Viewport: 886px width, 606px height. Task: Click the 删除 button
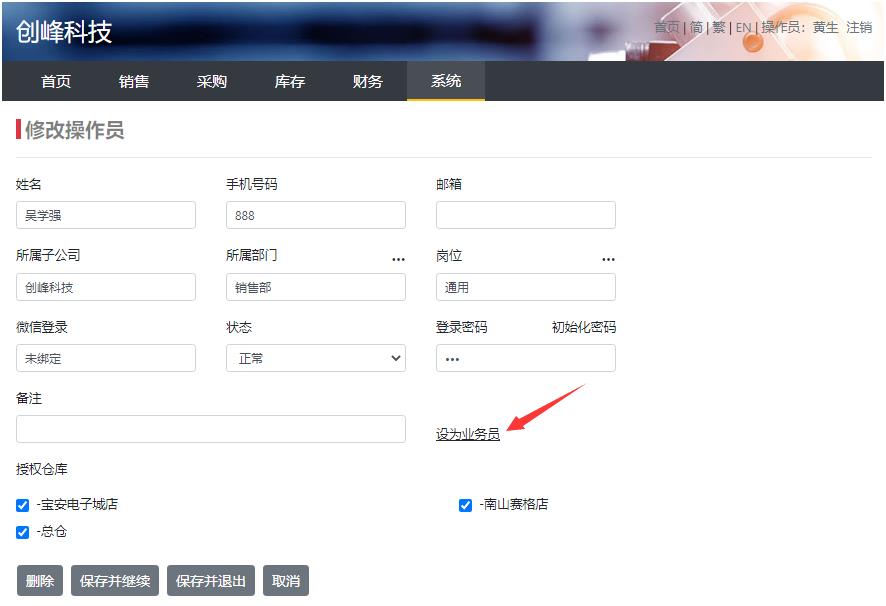40,581
